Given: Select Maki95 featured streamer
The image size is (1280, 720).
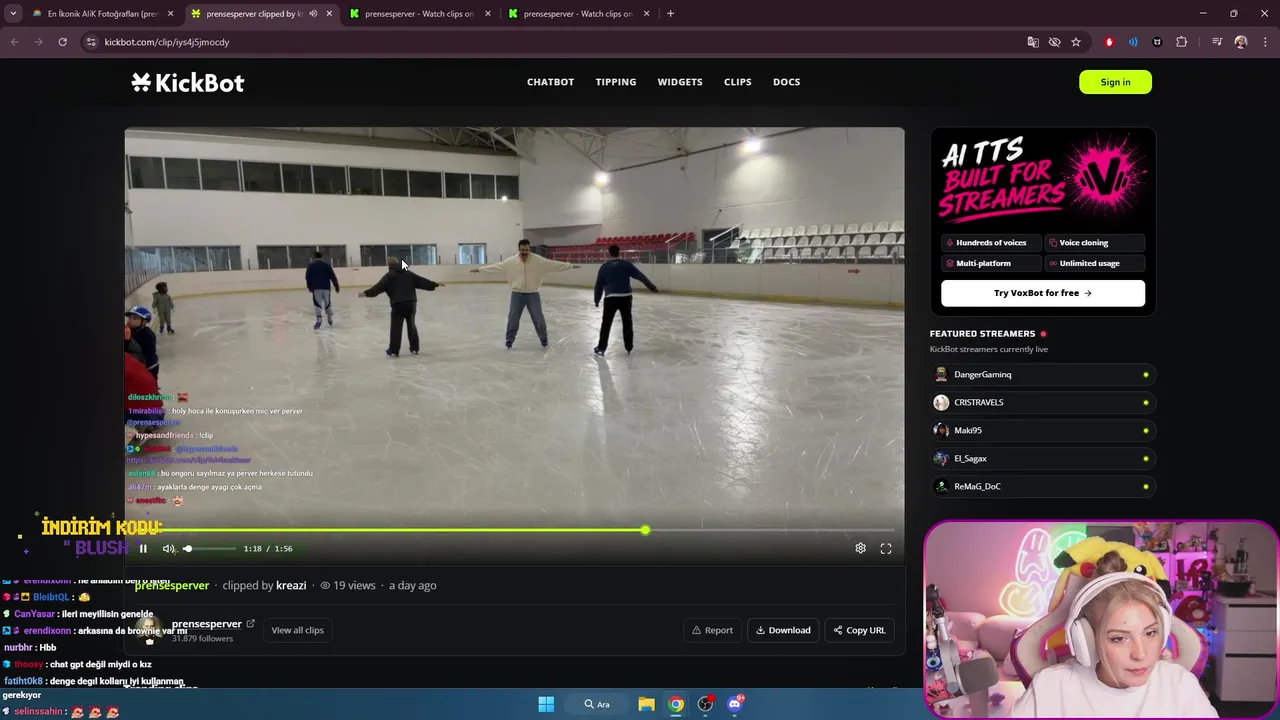Looking at the screenshot, I should tap(1043, 430).
